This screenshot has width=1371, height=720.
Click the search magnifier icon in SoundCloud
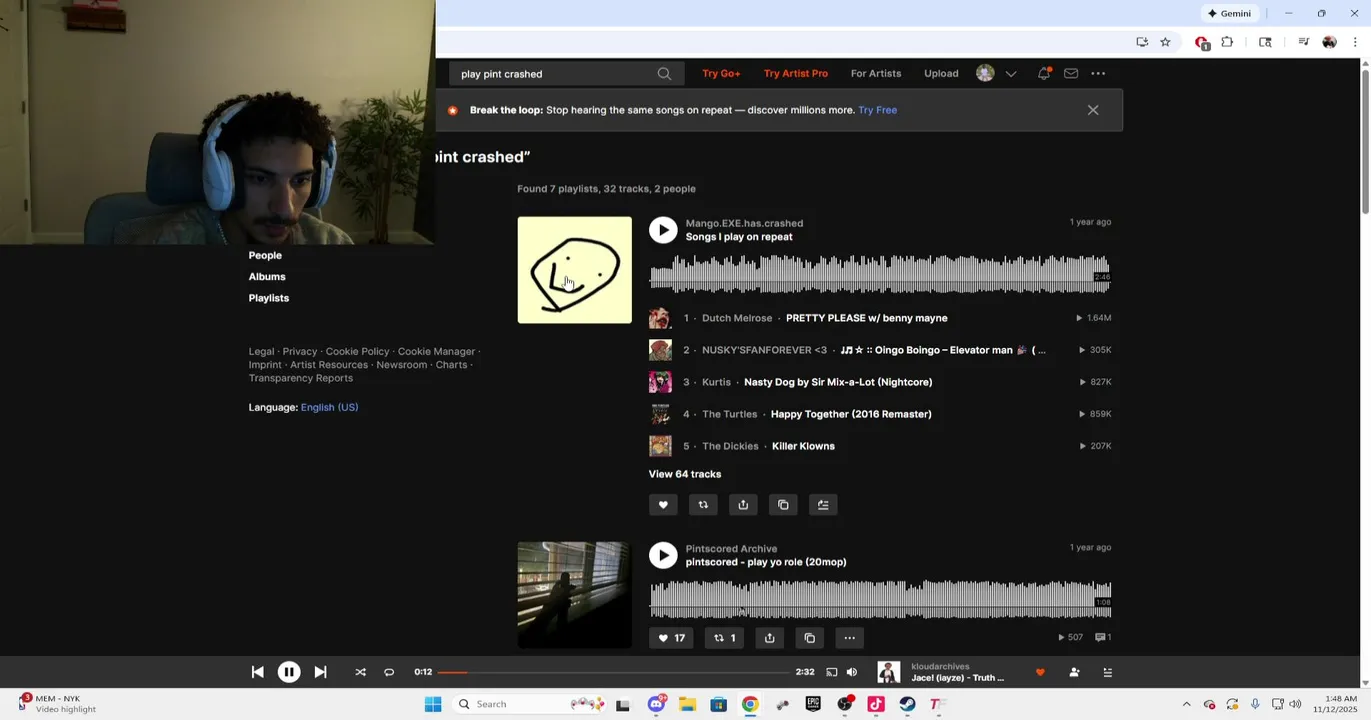coord(664,74)
